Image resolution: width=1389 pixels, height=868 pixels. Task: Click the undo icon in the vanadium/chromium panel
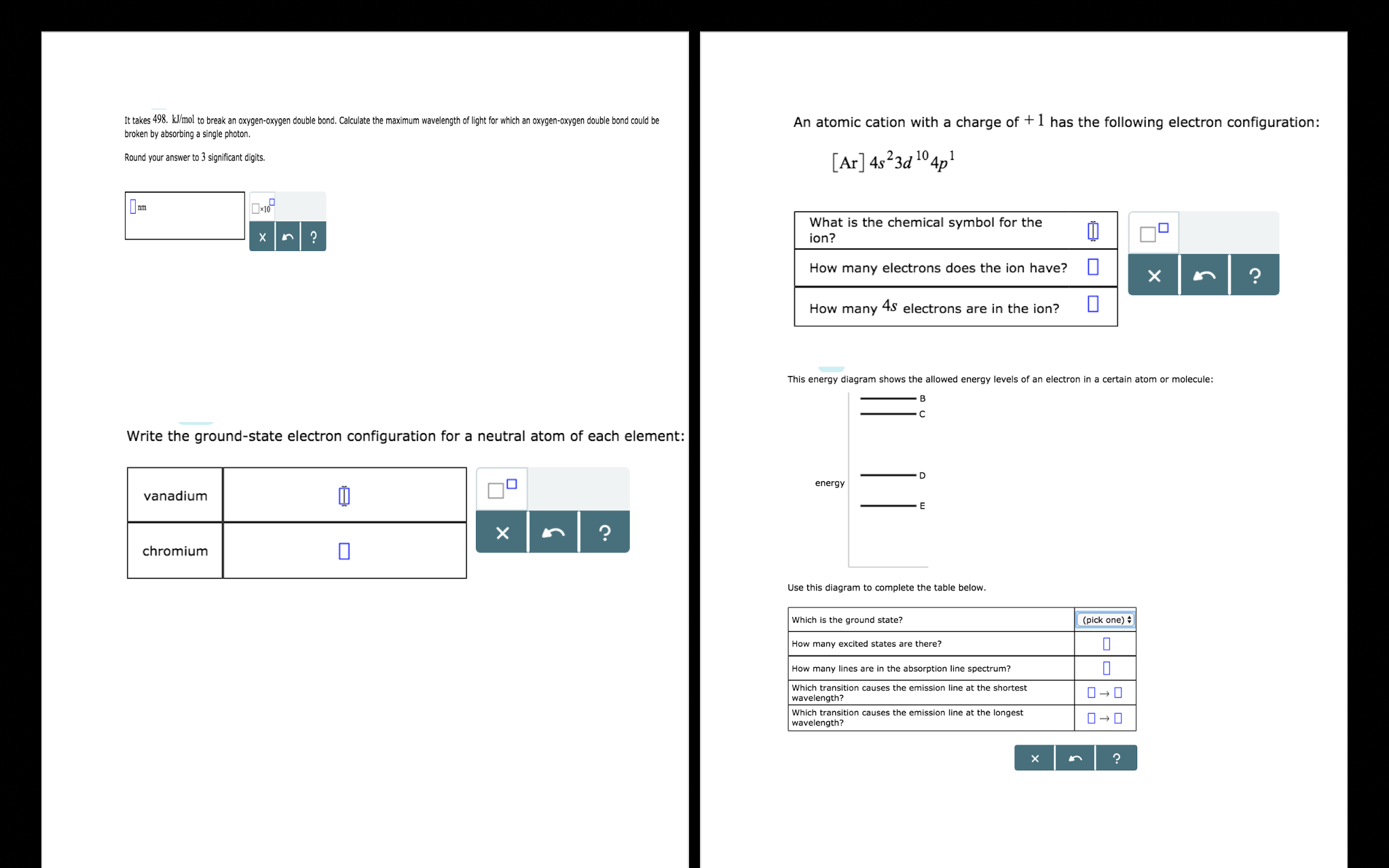click(553, 530)
